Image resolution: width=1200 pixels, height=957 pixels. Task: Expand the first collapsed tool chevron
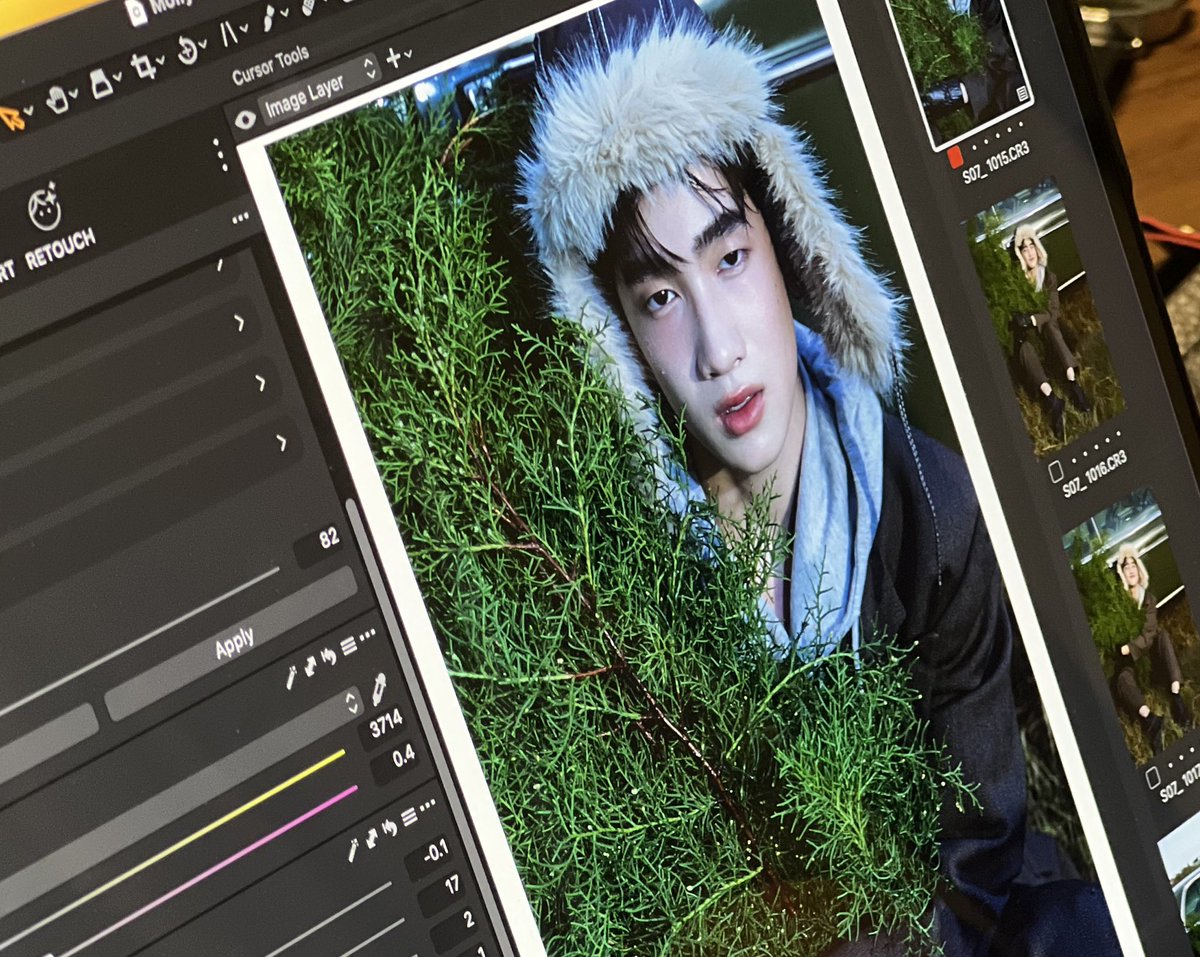[239, 323]
